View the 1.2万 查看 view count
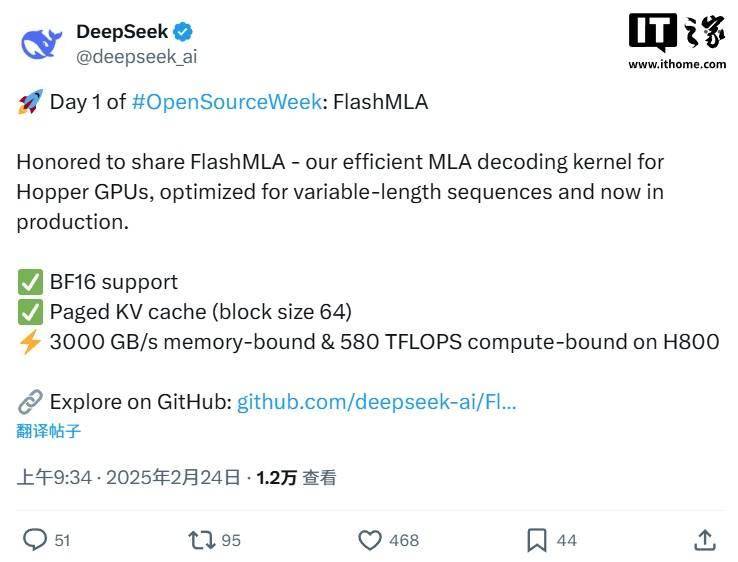 point(296,477)
